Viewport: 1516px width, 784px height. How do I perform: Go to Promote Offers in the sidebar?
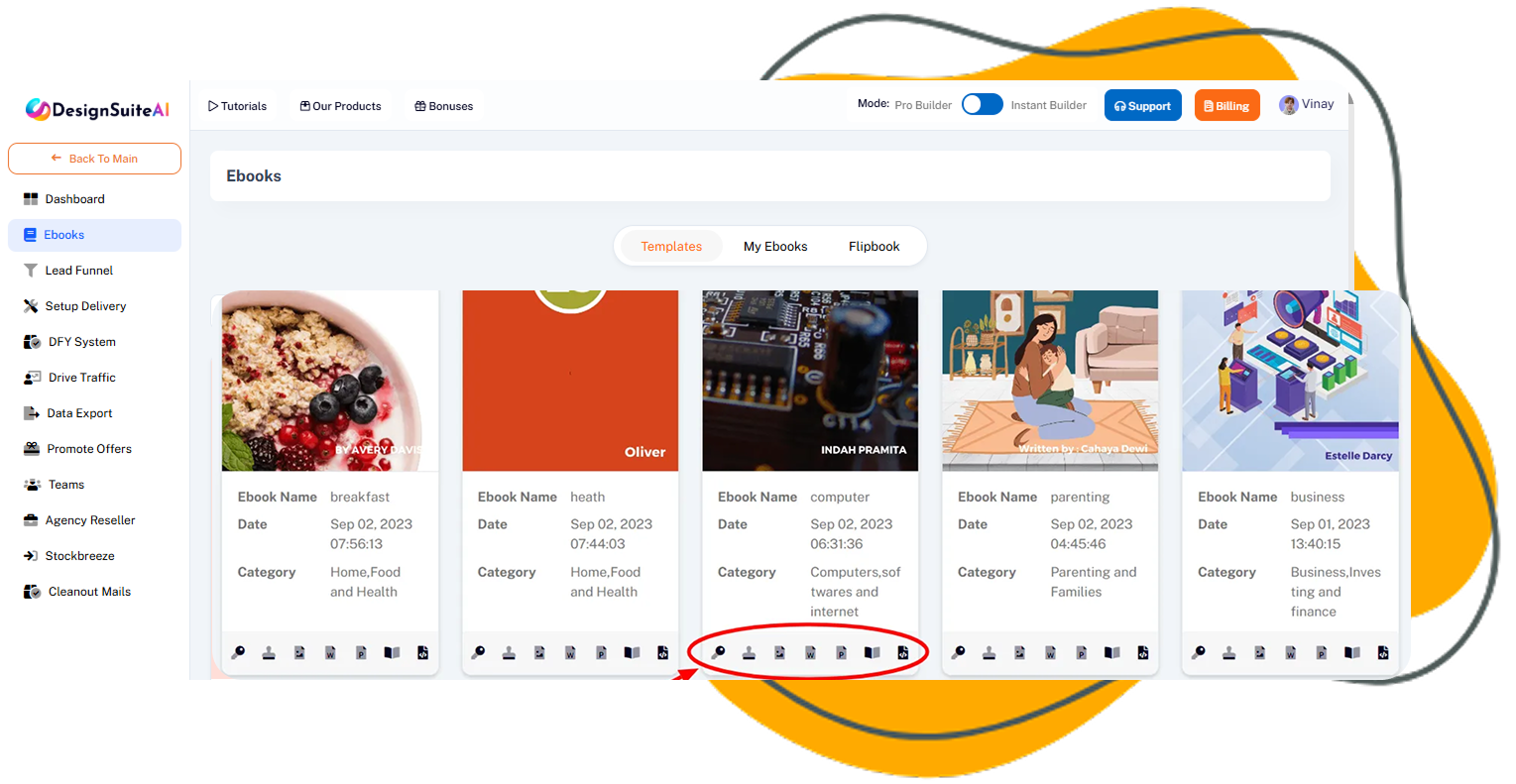(94, 449)
